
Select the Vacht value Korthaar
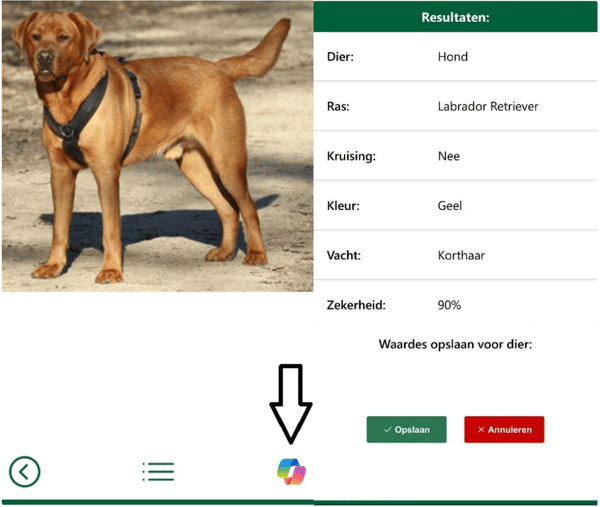pyautogui.click(x=461, y=255)
